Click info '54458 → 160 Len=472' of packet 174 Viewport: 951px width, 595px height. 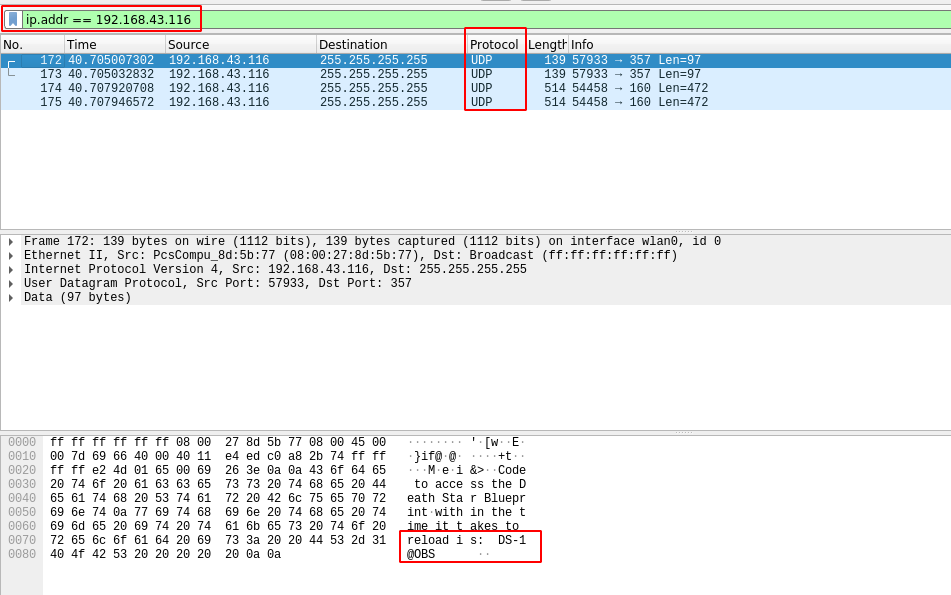640,88
